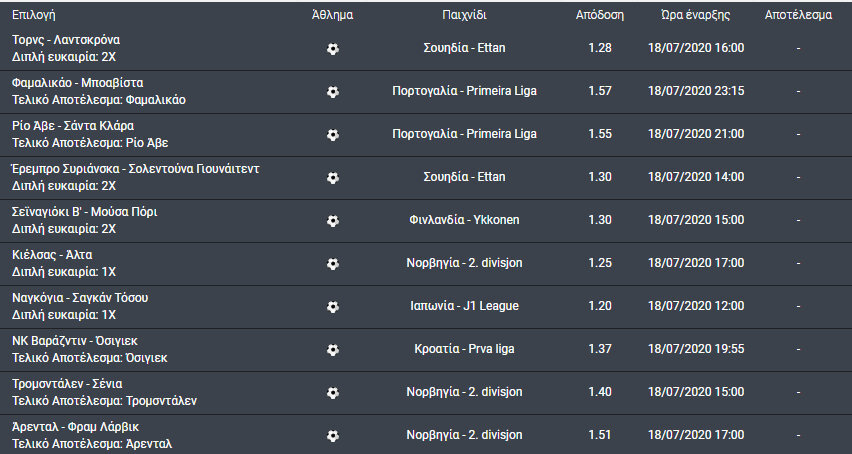
Task: Click the Επιλογή column header
Action: click(x=34, y=15)
